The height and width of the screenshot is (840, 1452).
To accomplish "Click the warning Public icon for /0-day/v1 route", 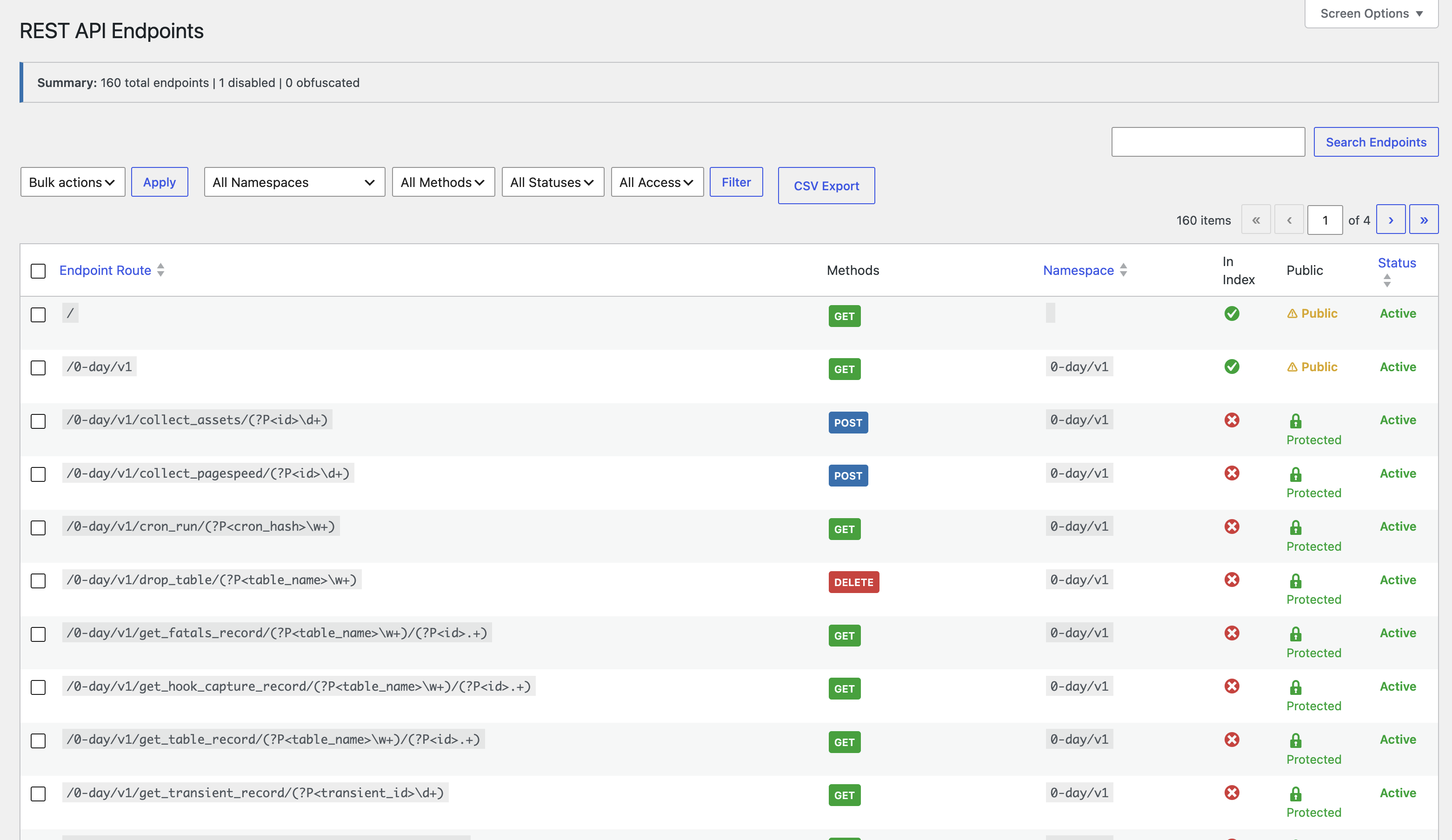I will coord(1292,367).
